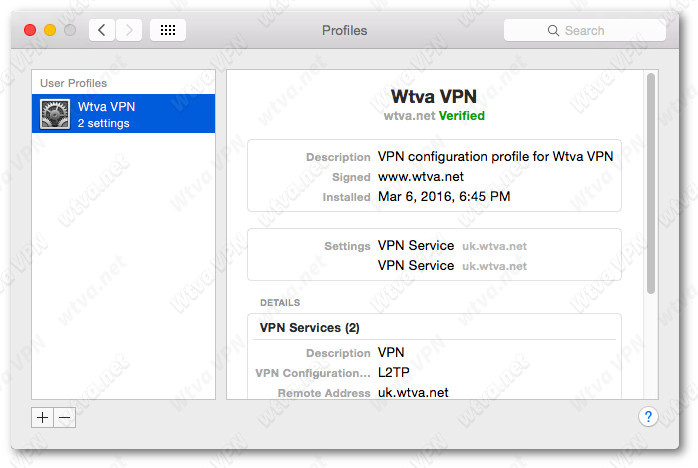Click the 'User Profiles' list header
This screenshot has width=698, height=468.
click(x=73, y=83)
